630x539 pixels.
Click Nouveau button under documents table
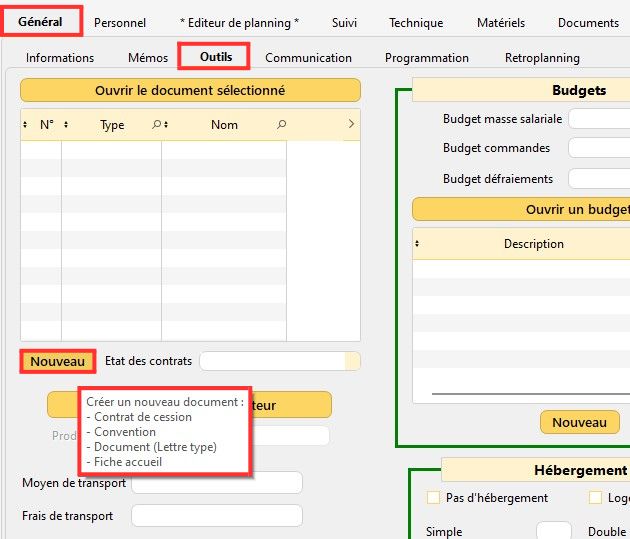[x=58, y=361]
